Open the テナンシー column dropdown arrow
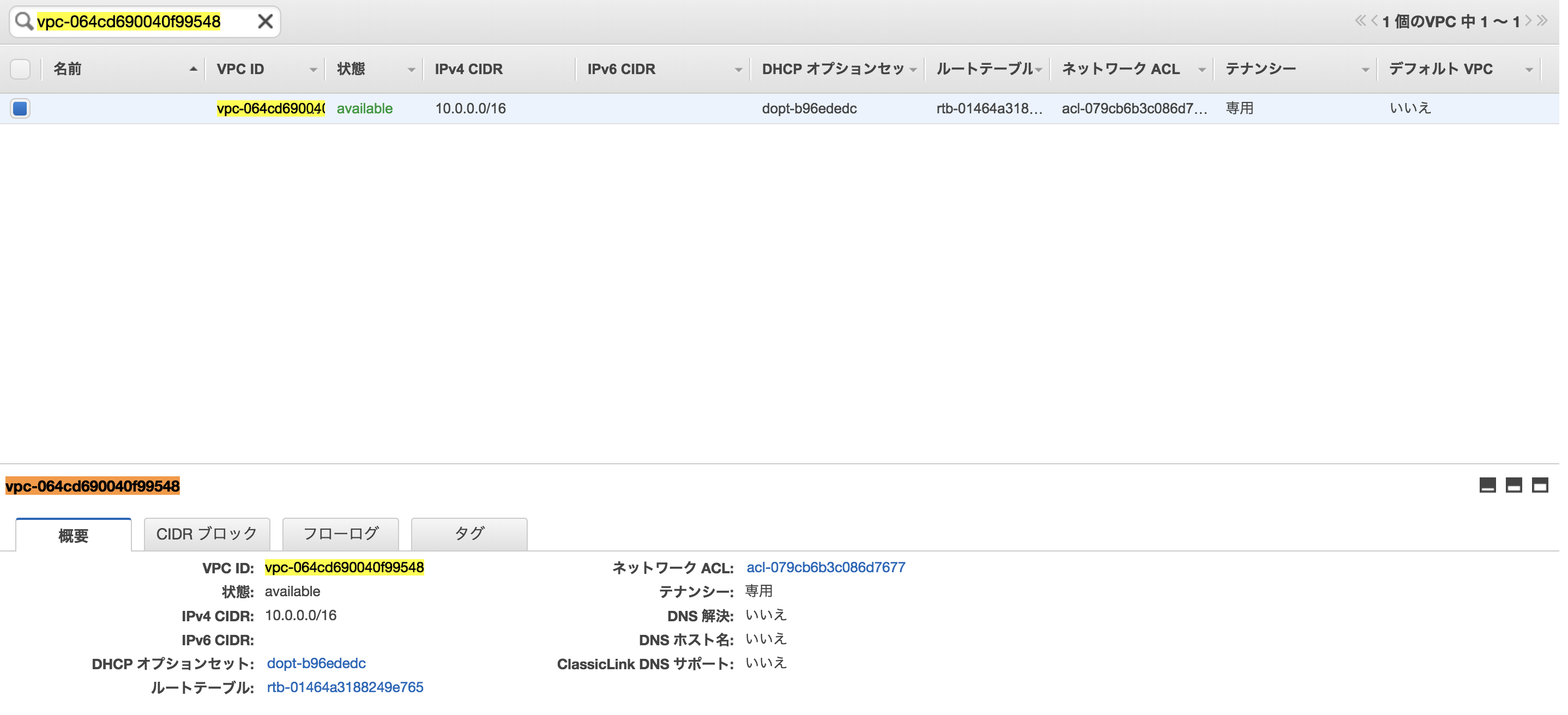1568x715 pixels. [1365, 70]
